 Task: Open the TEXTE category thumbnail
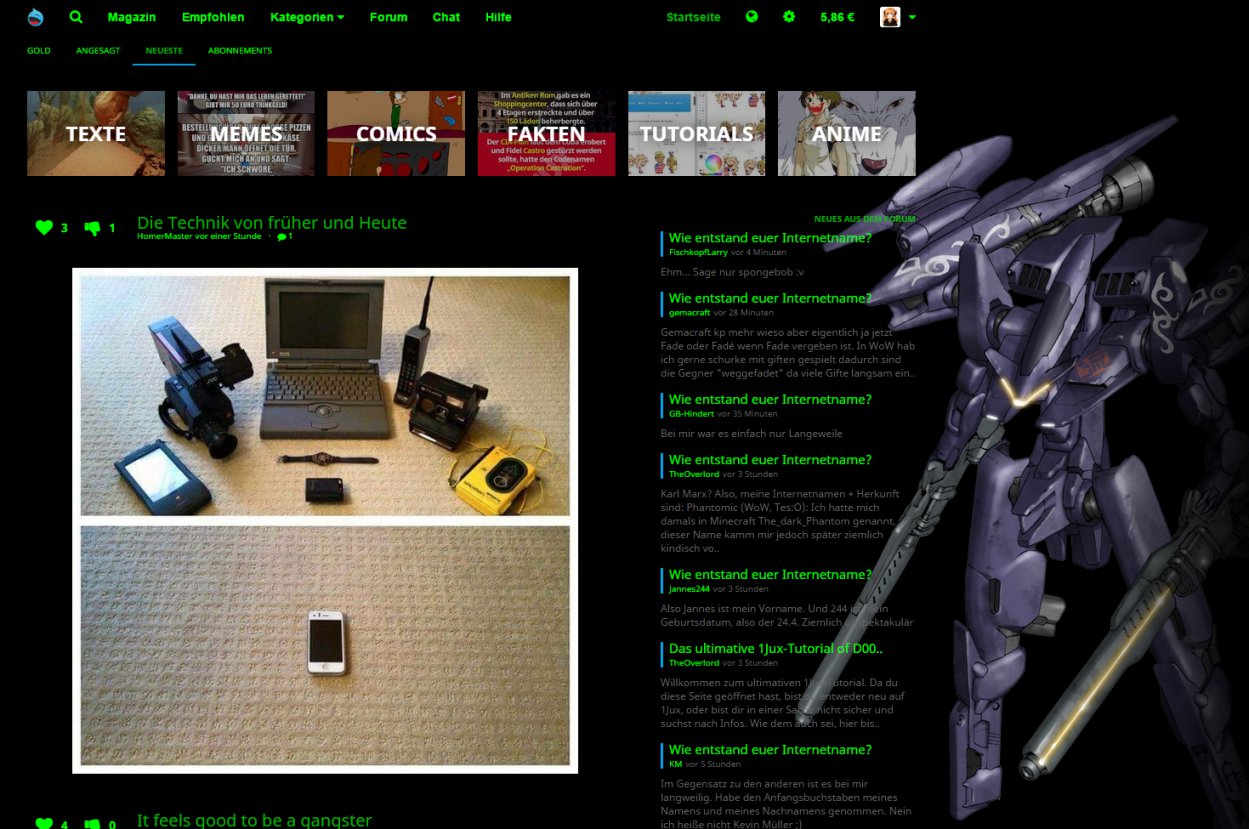click(x=96, y=134)
